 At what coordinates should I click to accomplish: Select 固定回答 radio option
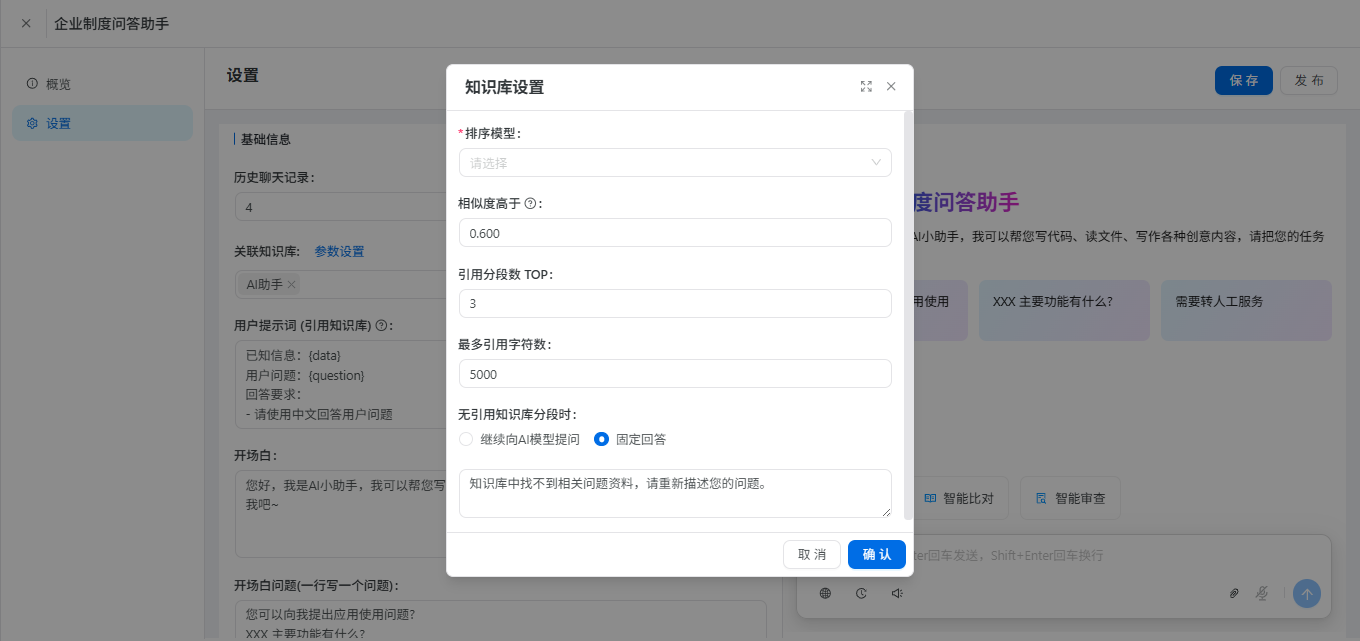coord(630,439)
